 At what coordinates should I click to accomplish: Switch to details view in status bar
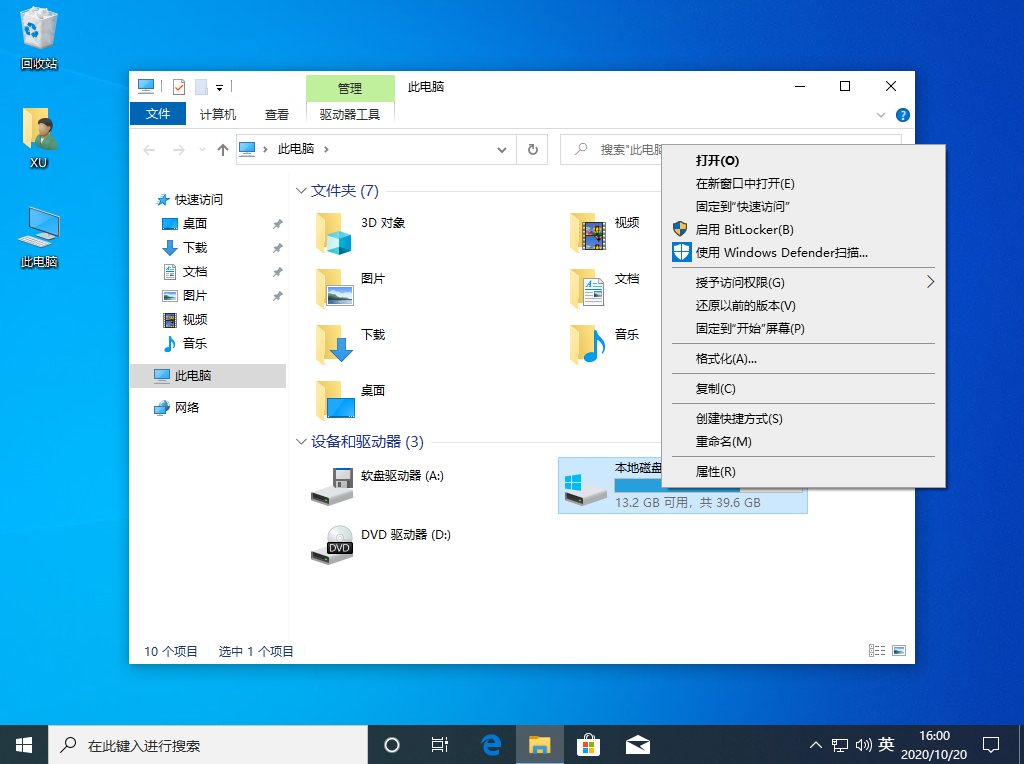876,650
